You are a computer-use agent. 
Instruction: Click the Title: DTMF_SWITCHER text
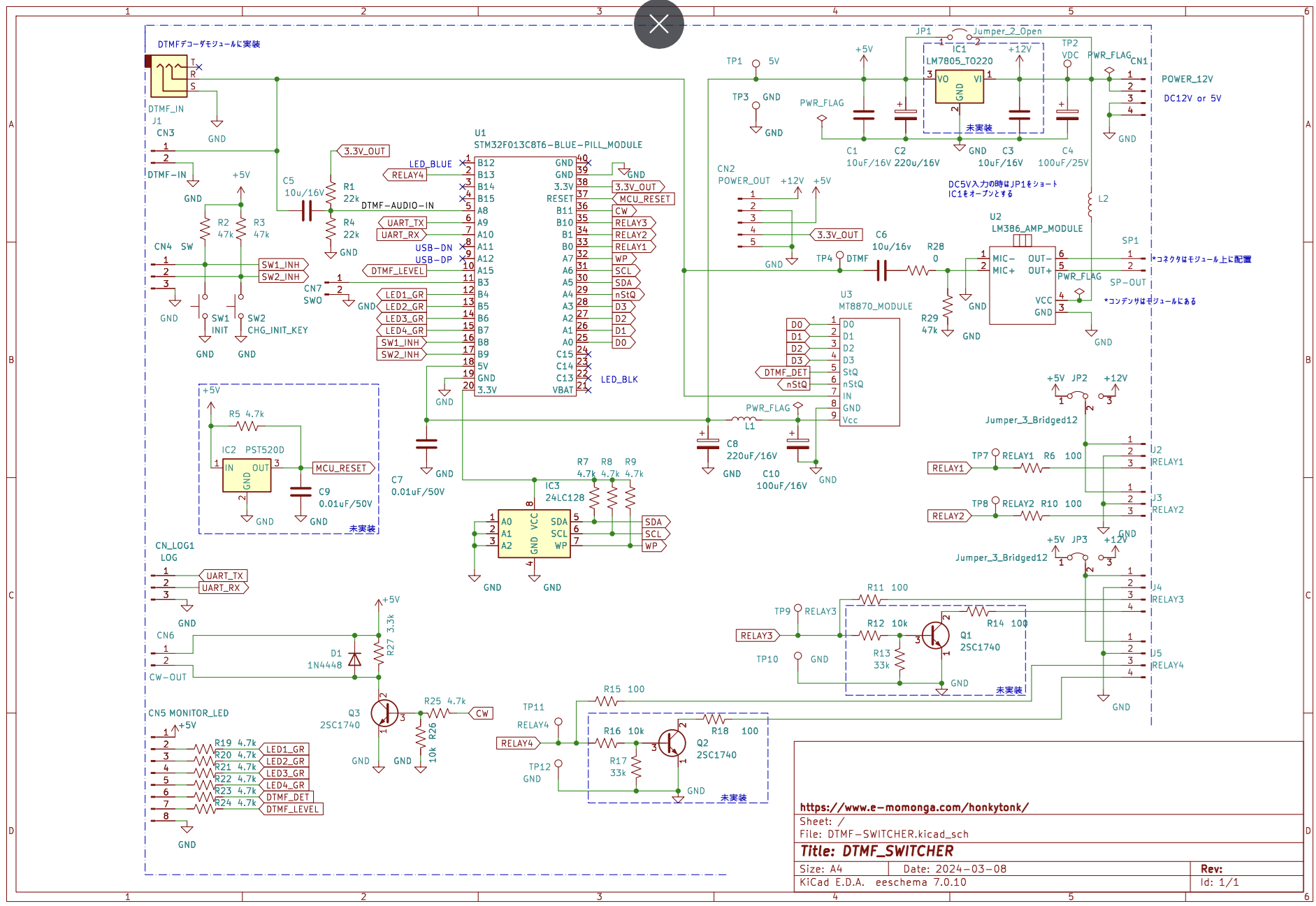click(877, 851)
